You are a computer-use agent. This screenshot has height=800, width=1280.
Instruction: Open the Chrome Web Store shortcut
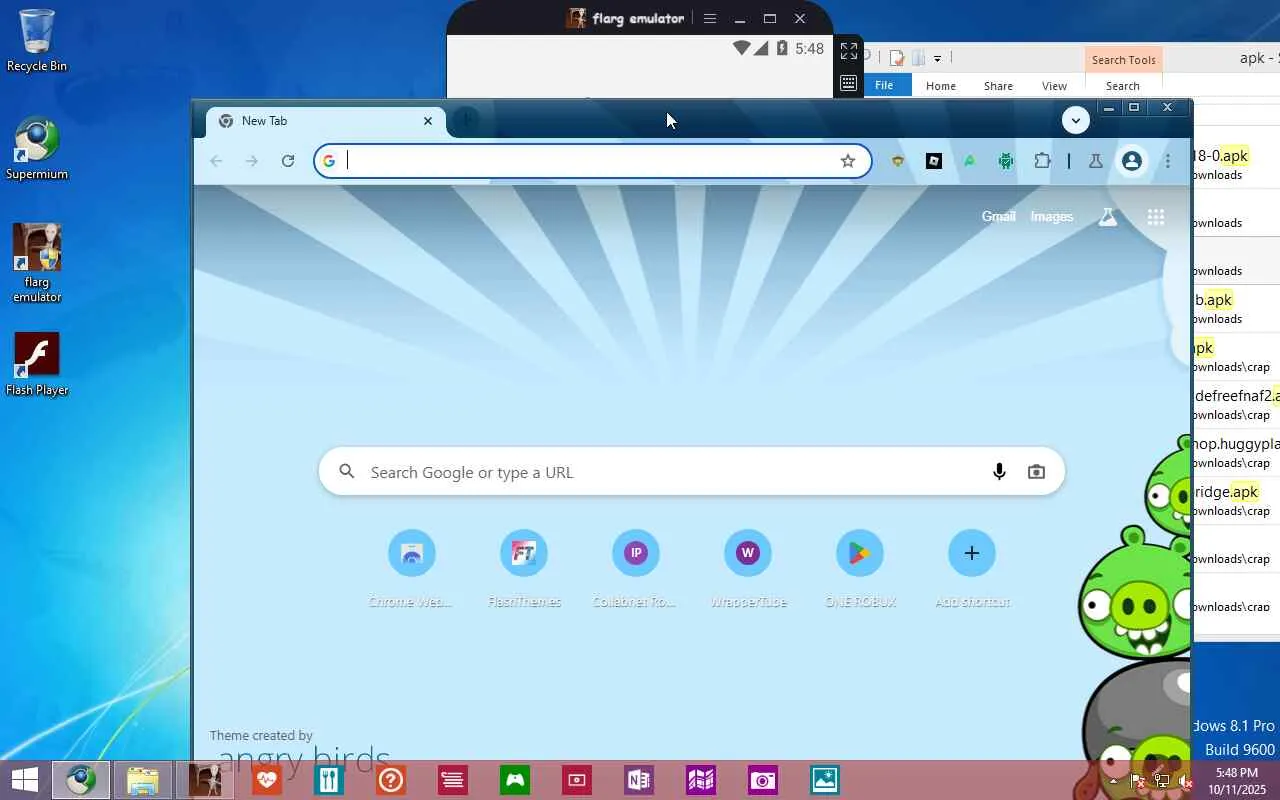click(x=412, y=568)
